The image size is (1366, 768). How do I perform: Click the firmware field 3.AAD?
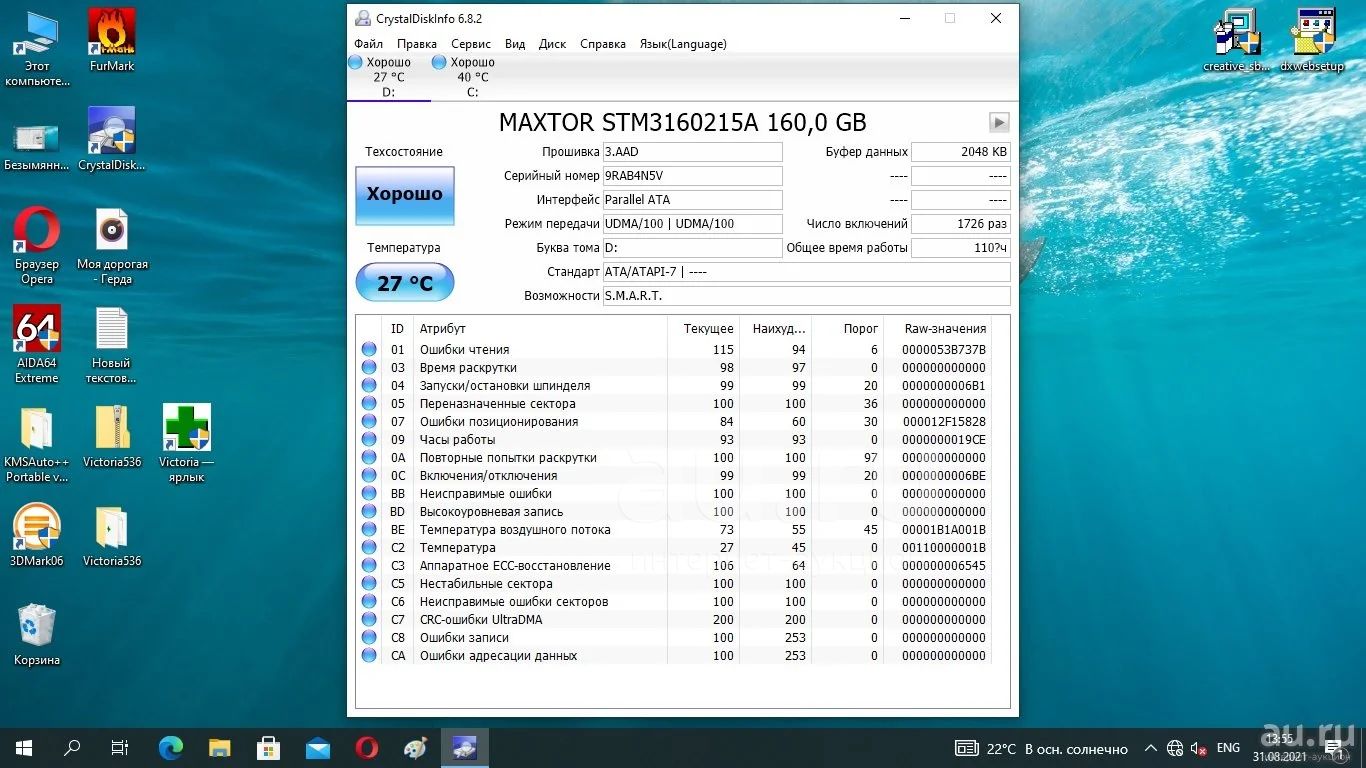tap(692, 152)
